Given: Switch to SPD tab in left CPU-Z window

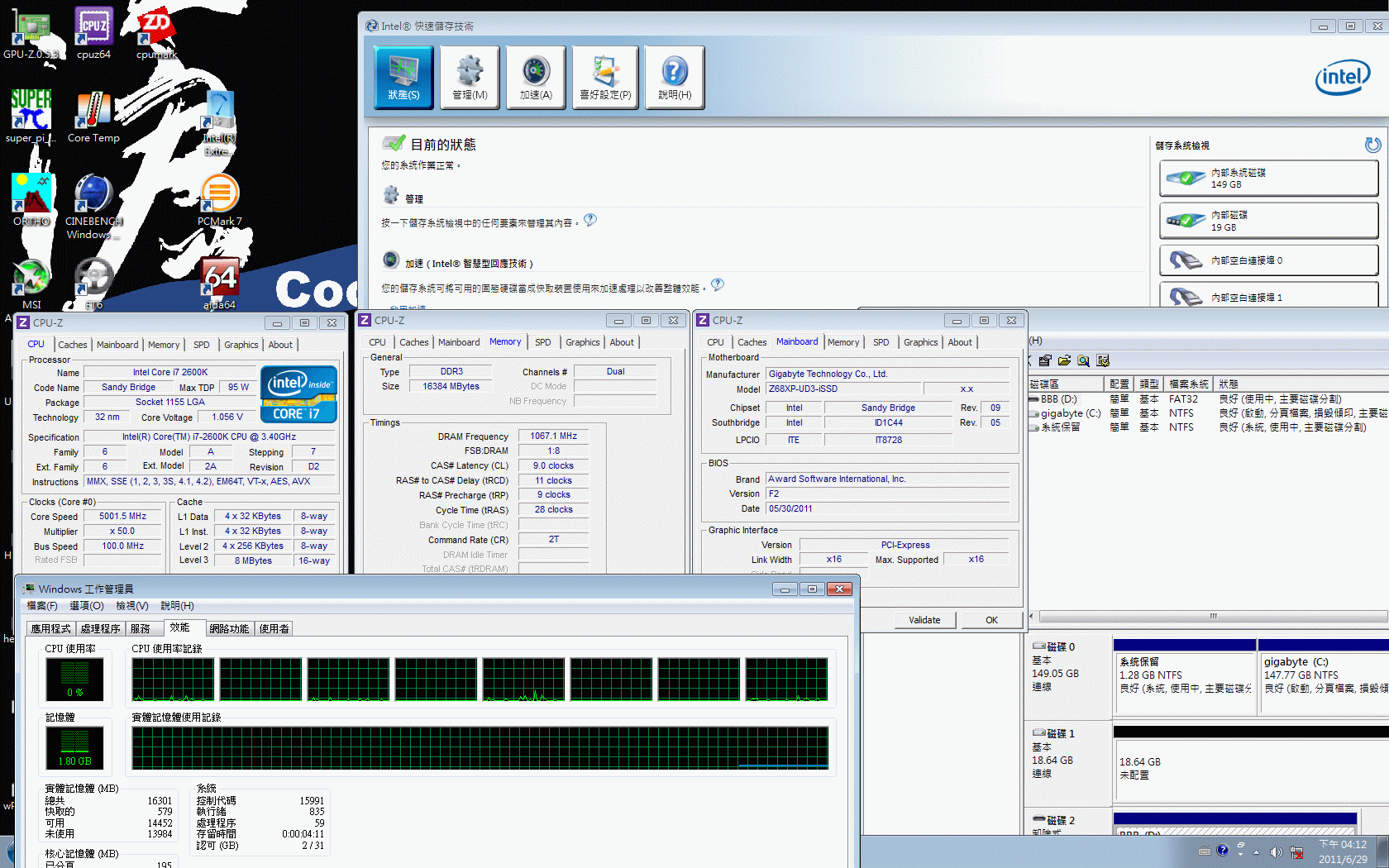Looking at the screenshot, I should pyautogui.click(x=202, y=345).
